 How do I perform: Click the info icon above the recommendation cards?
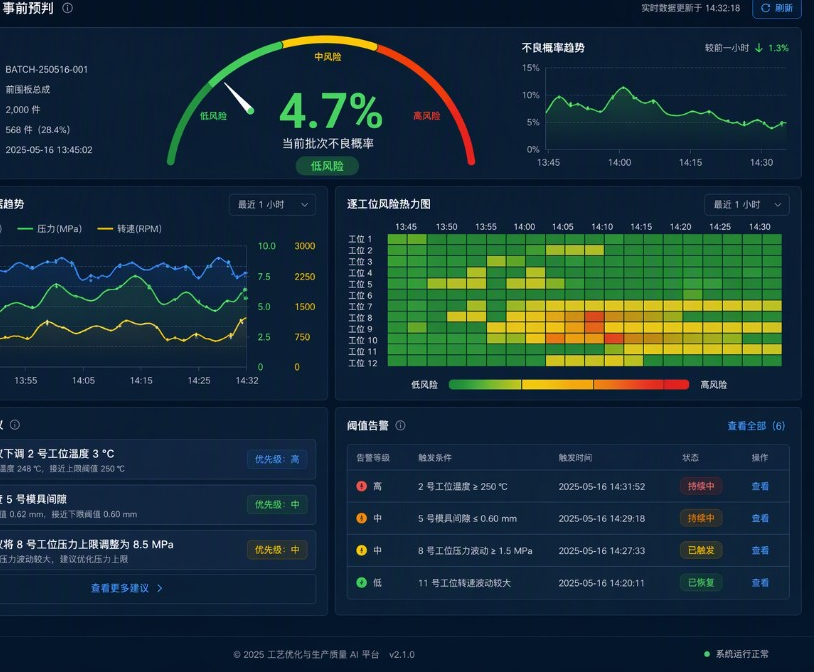(15, 425)
